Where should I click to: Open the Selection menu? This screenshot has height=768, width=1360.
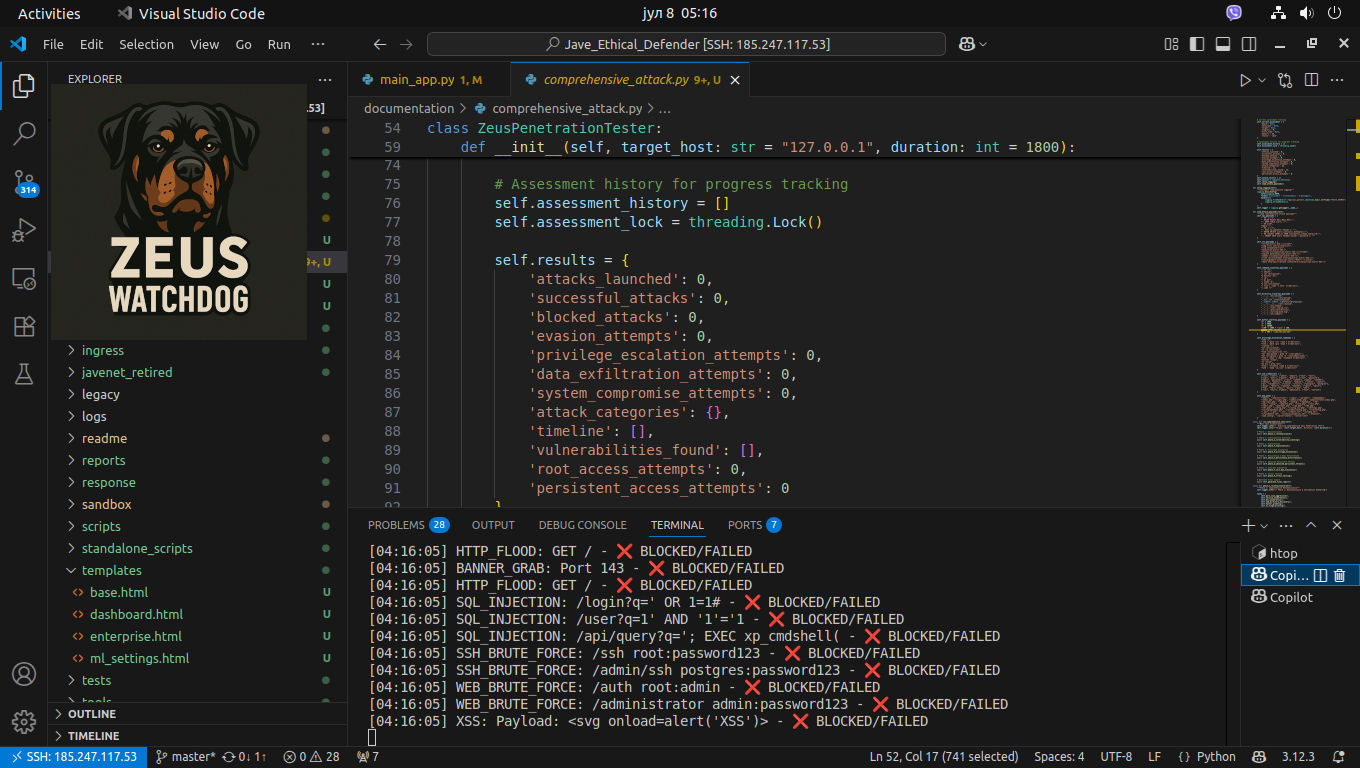coord(146,44)
